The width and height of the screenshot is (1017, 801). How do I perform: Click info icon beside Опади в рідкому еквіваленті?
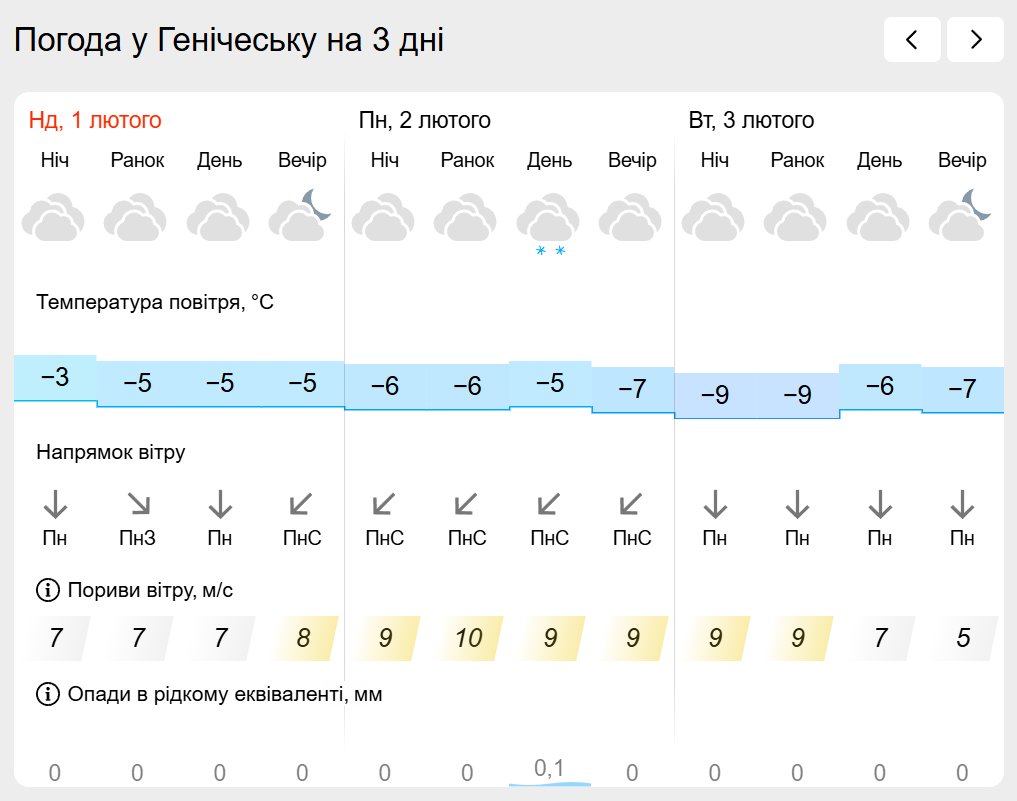point(47,694)
